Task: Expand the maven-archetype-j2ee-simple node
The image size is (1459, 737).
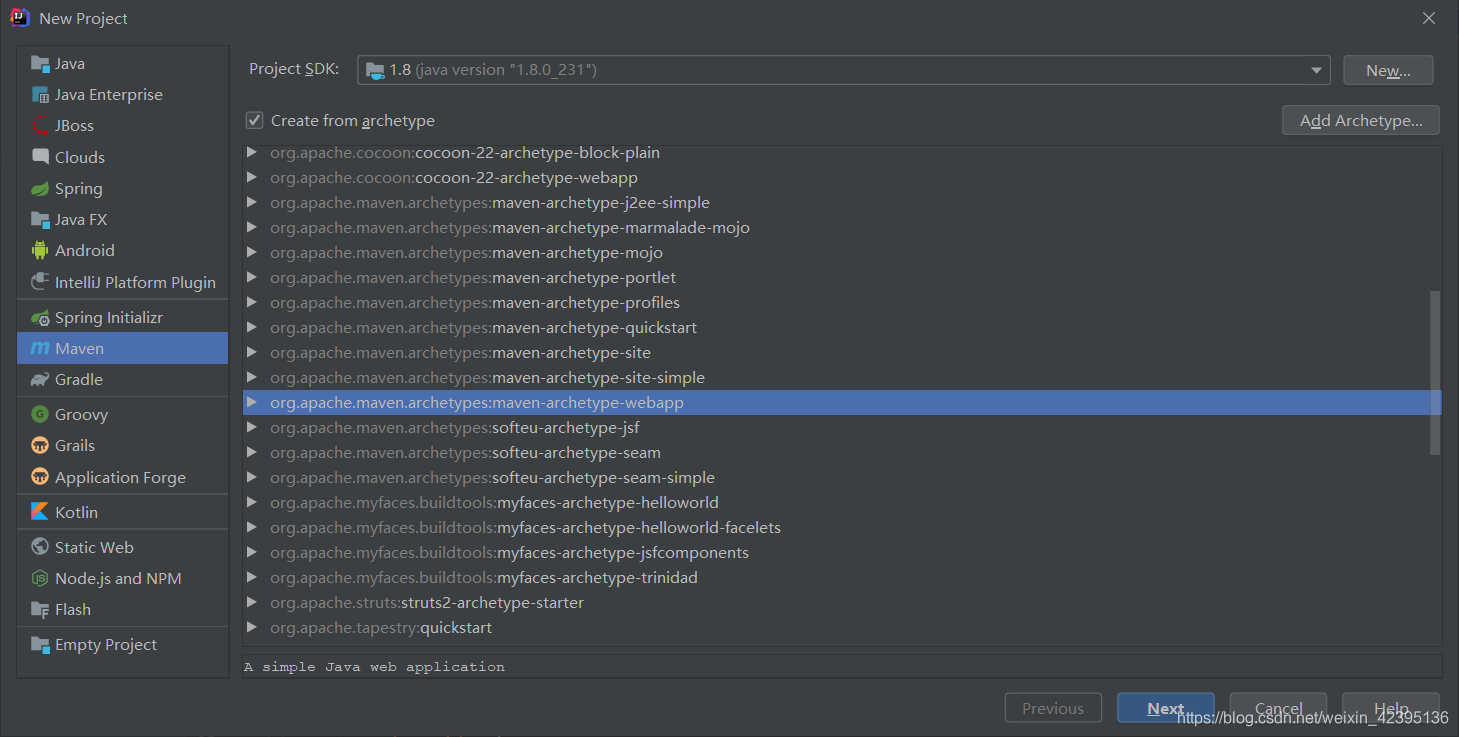Action: (x=252, y=203)
